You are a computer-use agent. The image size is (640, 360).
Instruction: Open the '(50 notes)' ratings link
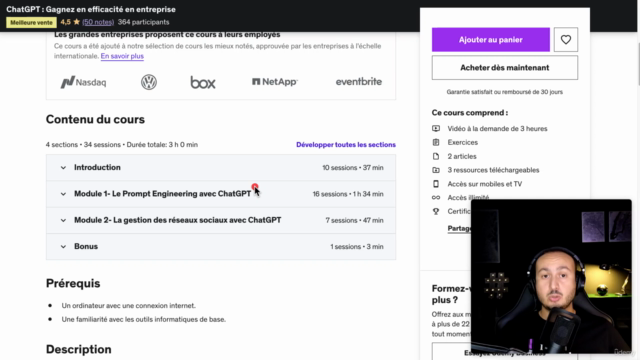coord(98,22)
